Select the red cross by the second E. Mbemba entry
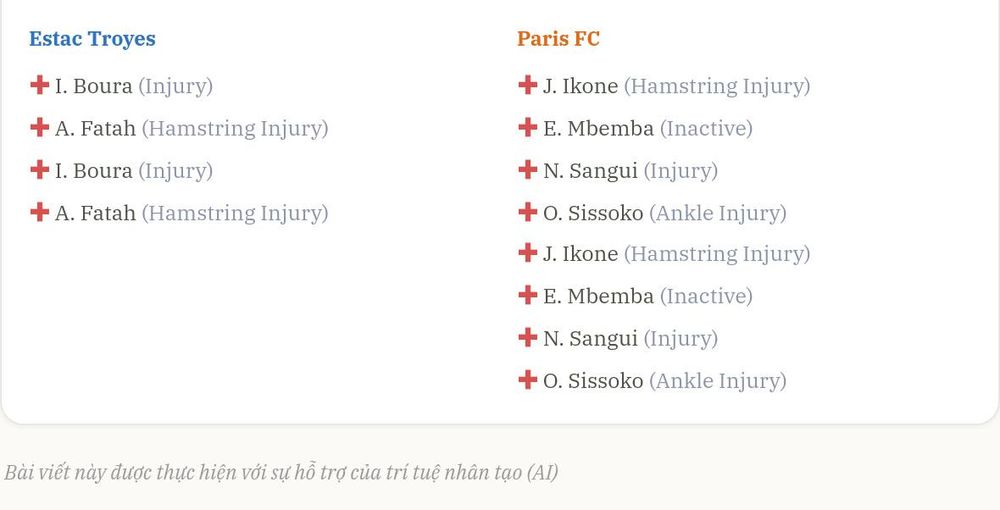The image size is (1000, 510). pos(527,295)
